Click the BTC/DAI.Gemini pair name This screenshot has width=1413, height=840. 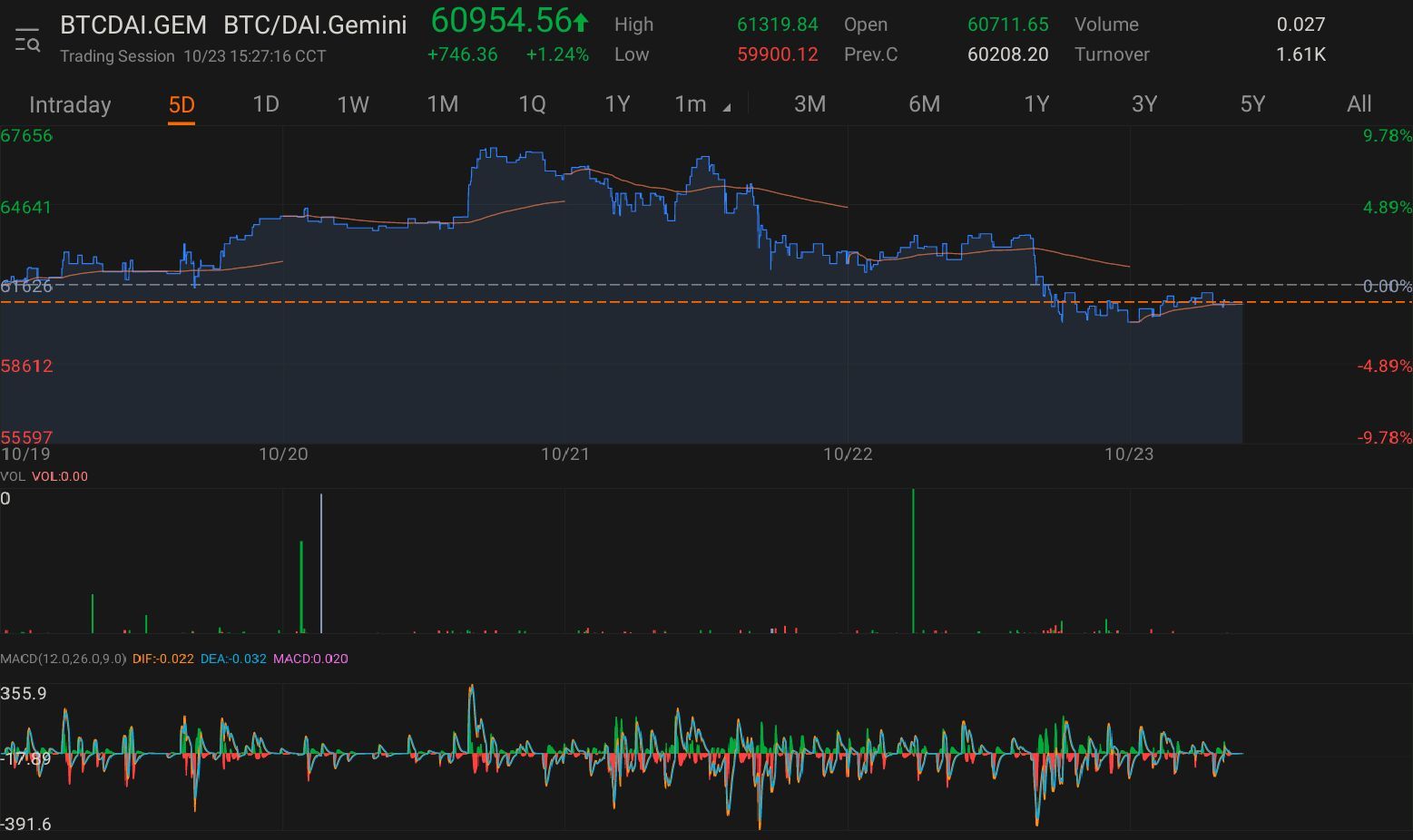(x=315, y=24)
